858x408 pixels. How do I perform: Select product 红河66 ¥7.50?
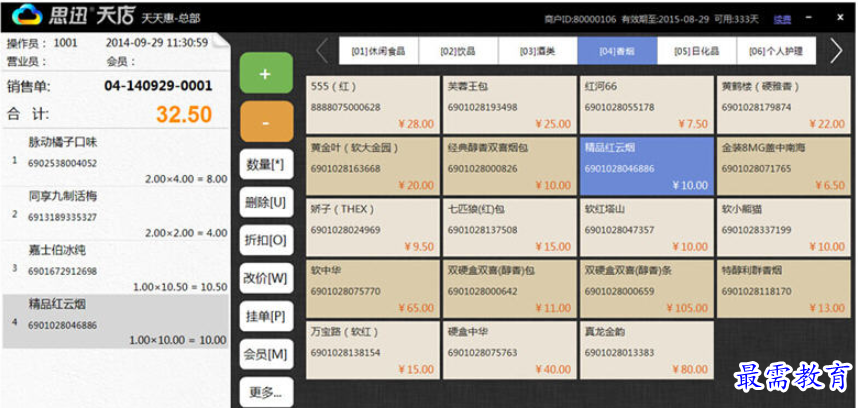coord(647,105)
